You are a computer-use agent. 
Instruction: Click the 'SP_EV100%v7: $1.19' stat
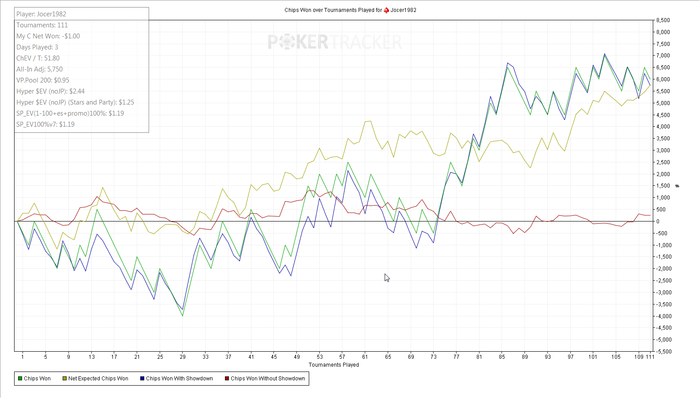45,124
